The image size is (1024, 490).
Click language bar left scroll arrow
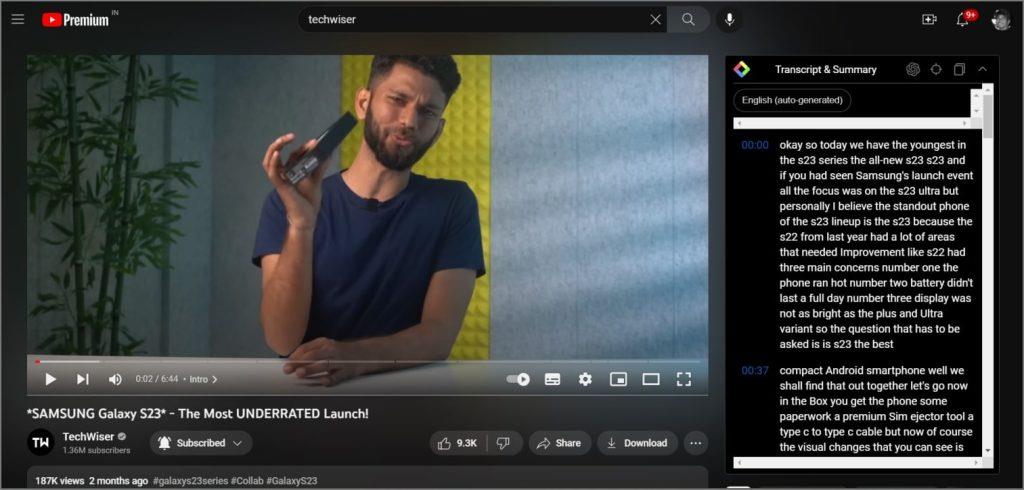click(x=739, y=123)
